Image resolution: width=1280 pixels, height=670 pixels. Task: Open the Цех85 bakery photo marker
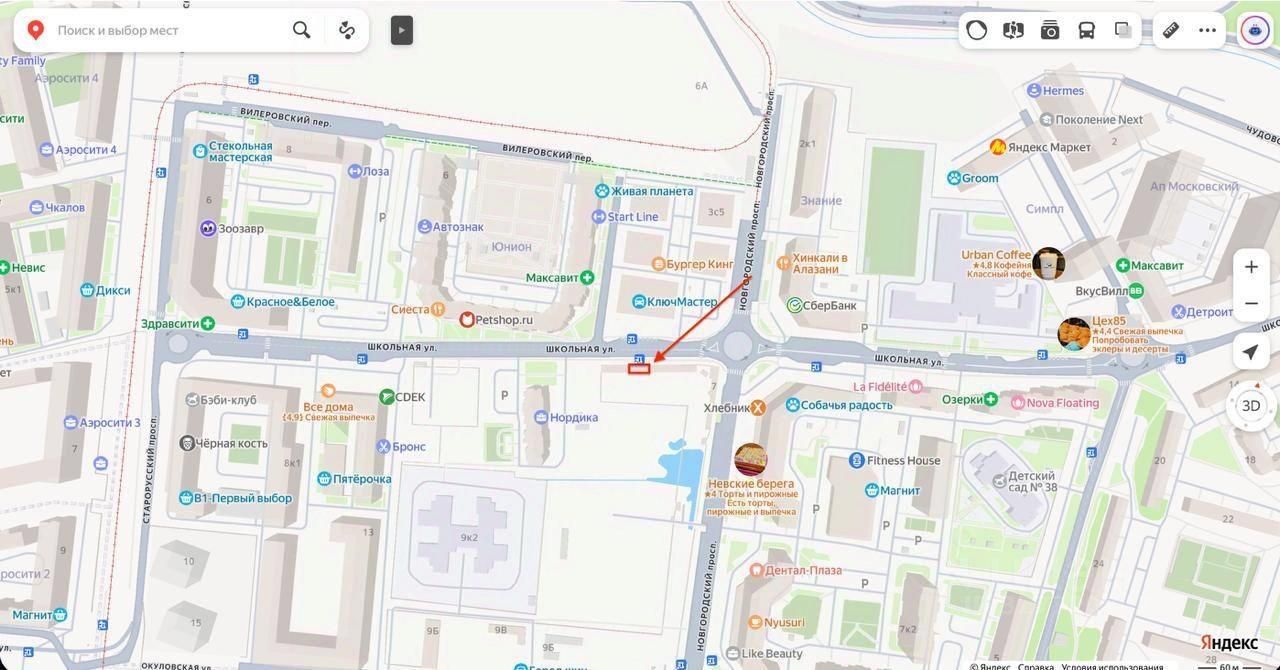point(1074,334)
